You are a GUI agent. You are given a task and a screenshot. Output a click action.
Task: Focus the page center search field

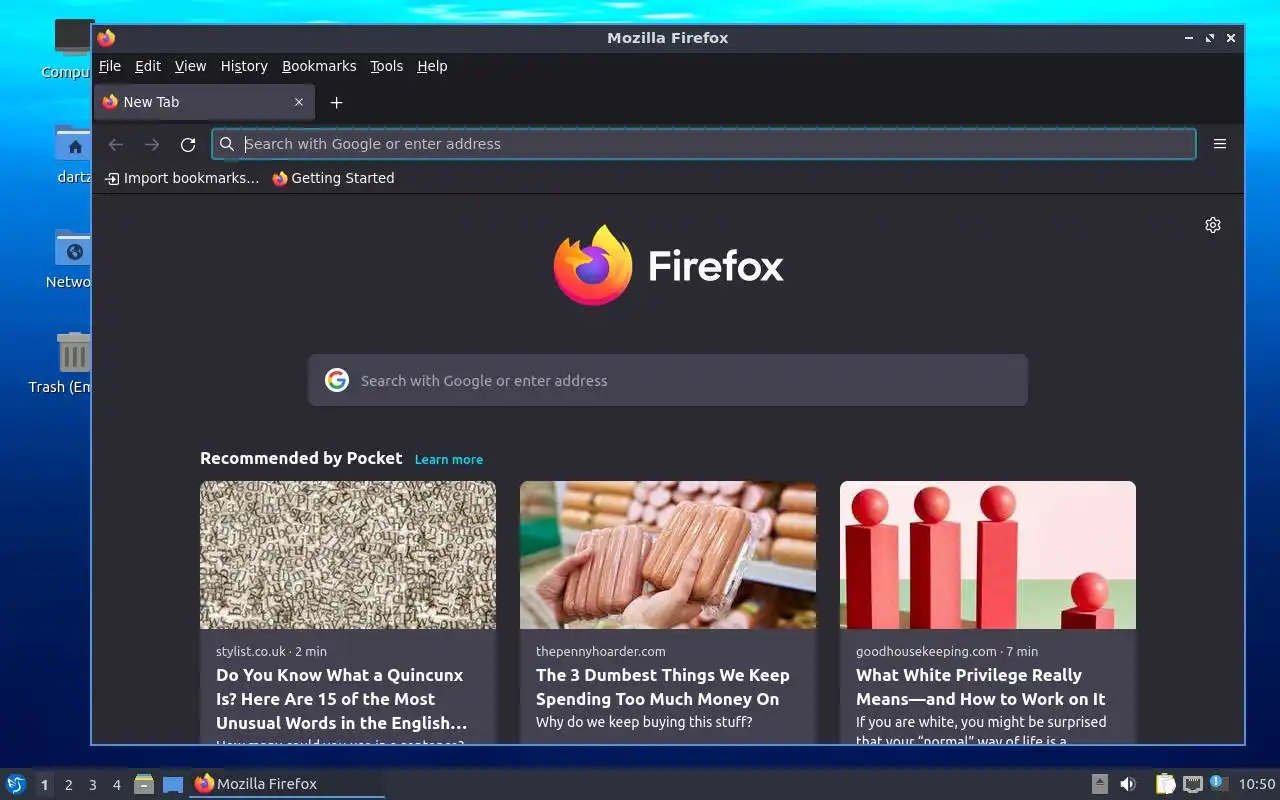[668, 380]
